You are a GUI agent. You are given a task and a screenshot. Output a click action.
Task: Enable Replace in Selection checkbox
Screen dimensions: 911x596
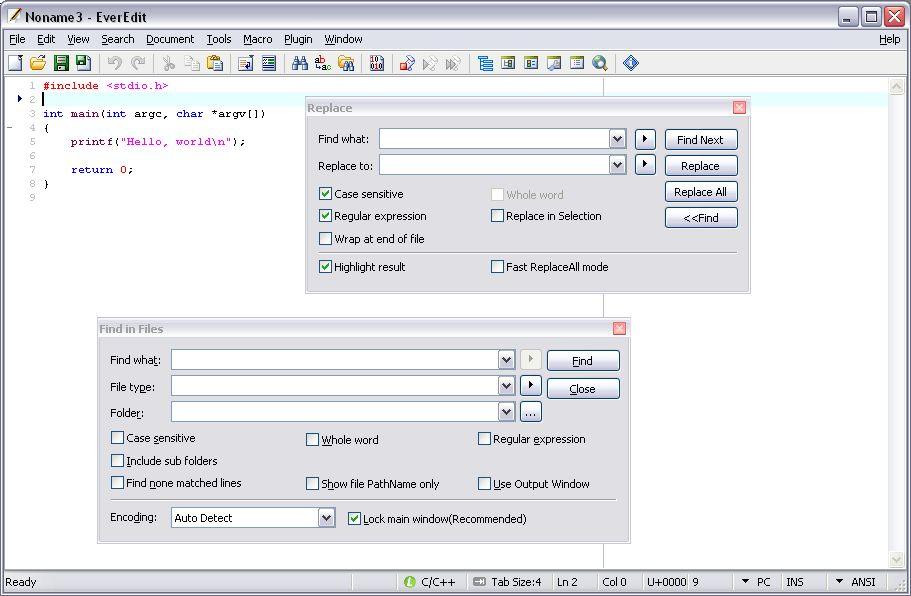click(x=497, y=216)
